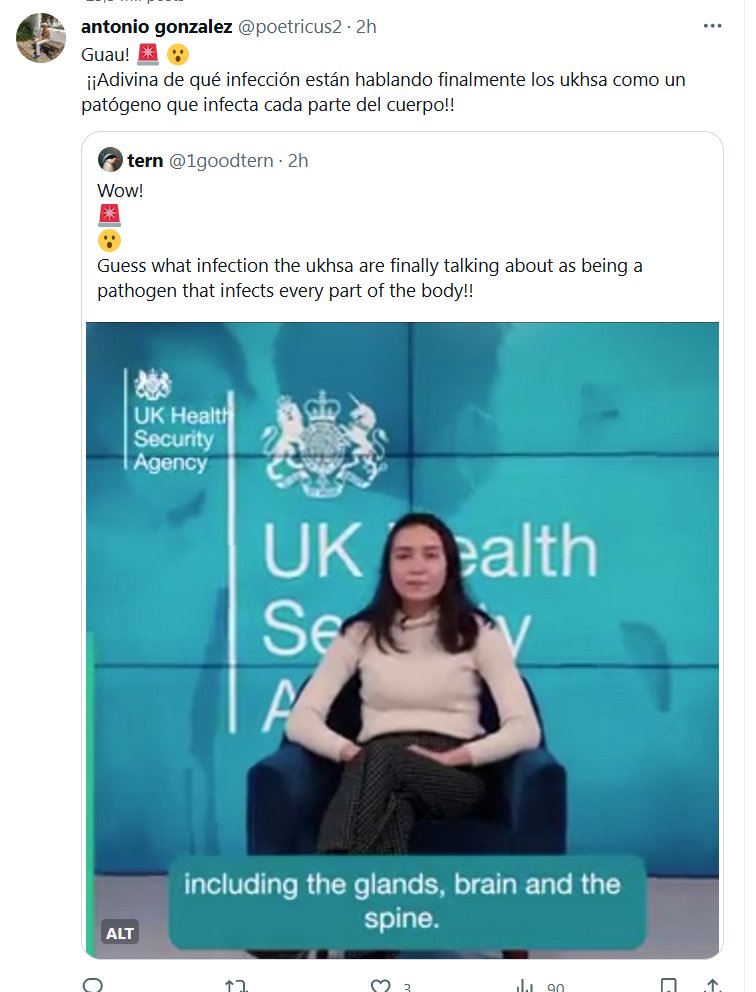This screenshot has width=756, height=992.
Task: Like the tweet with the heart icon
Action: click(380, 986)
